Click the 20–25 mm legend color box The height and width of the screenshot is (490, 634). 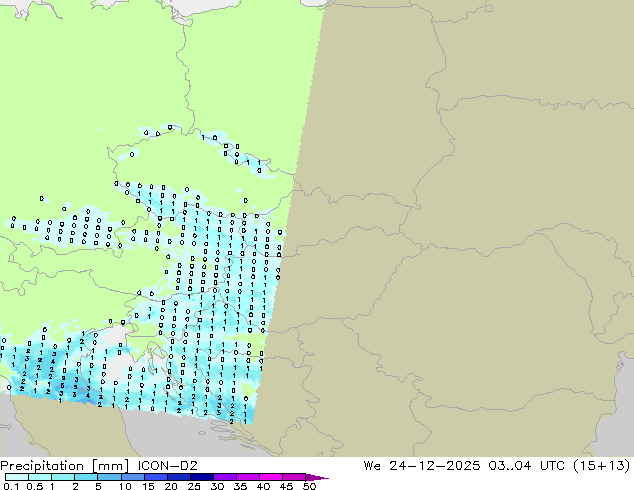coord(178,477)
